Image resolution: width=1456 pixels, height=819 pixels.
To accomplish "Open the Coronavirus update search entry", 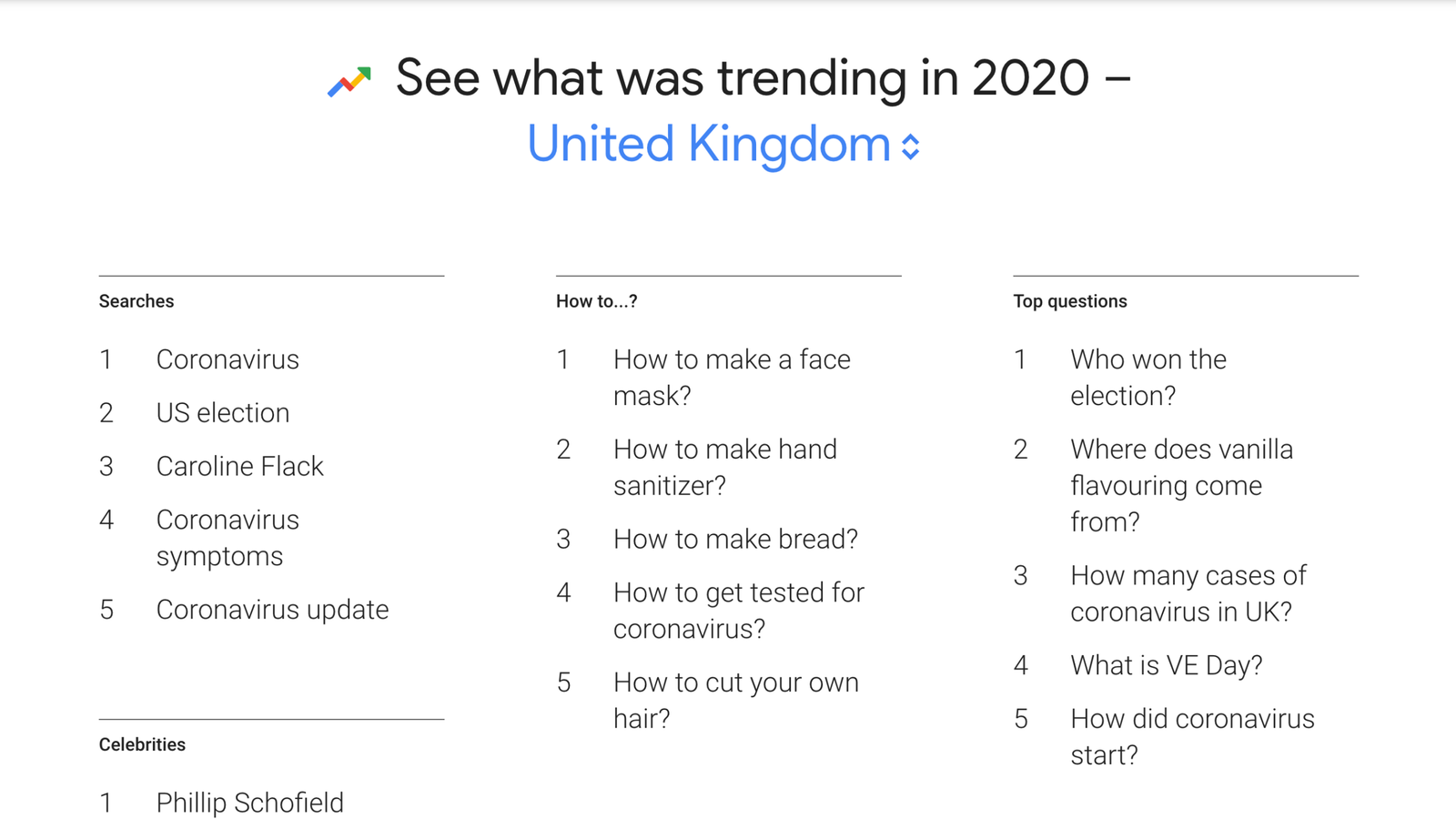I will 272,609.
